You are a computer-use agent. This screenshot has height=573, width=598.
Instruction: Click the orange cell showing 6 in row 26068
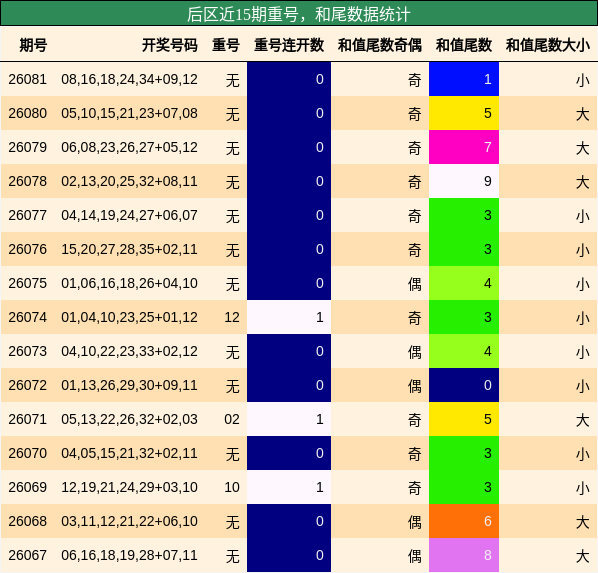tap(464, 521)
